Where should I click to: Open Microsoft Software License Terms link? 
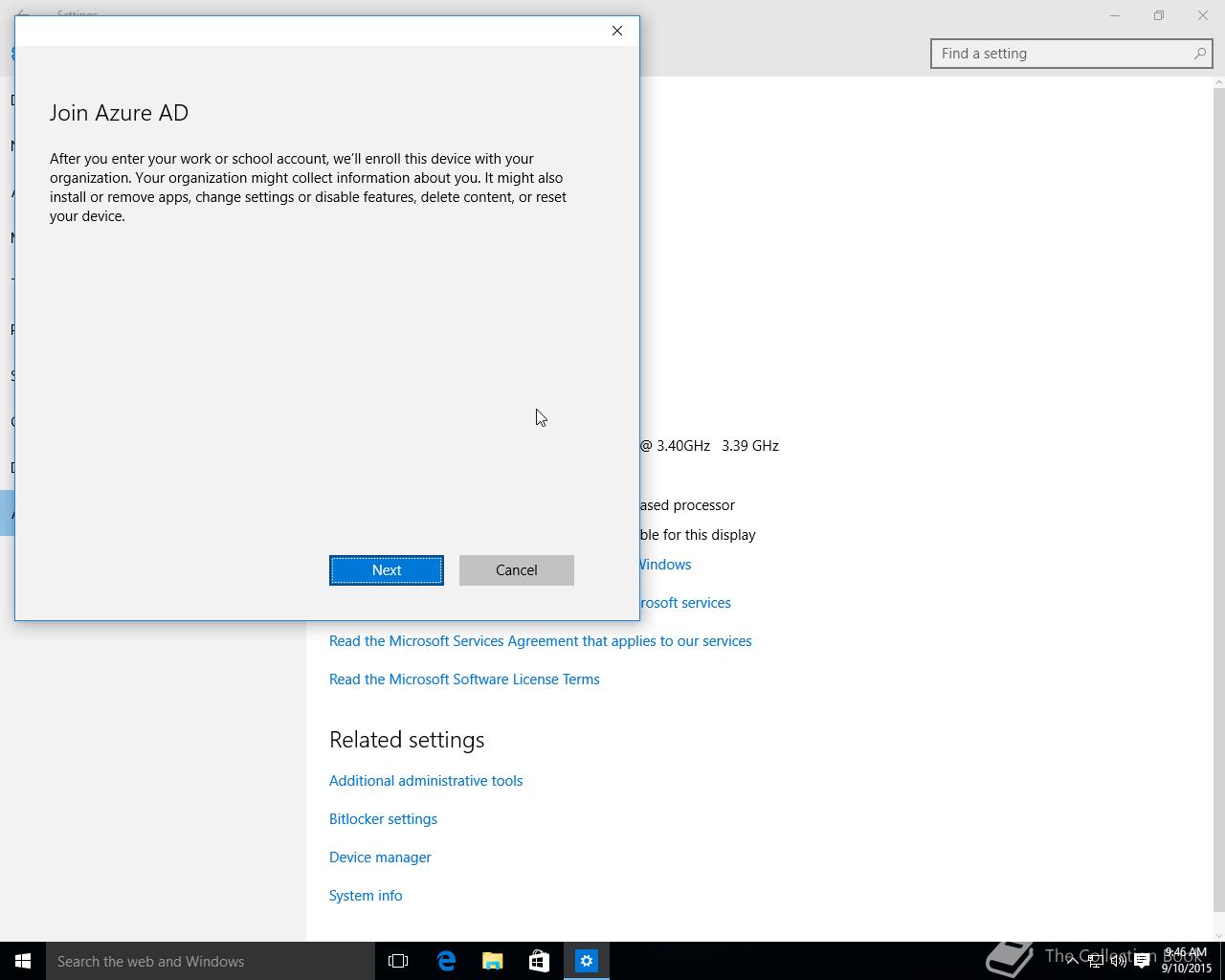click(x=464, y=679)
